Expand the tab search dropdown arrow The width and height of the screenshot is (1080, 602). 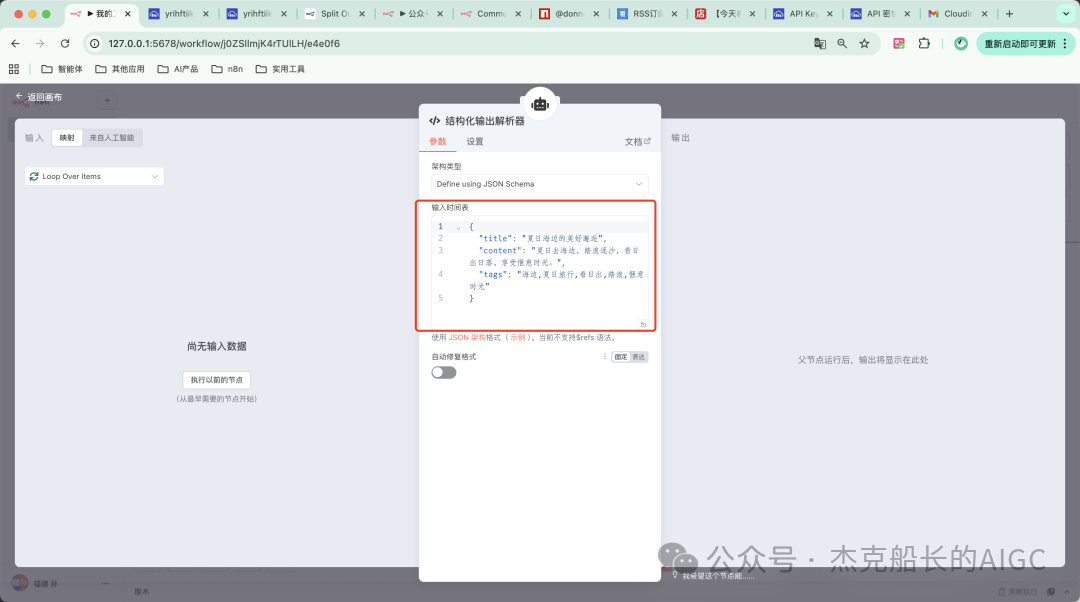1066,14
